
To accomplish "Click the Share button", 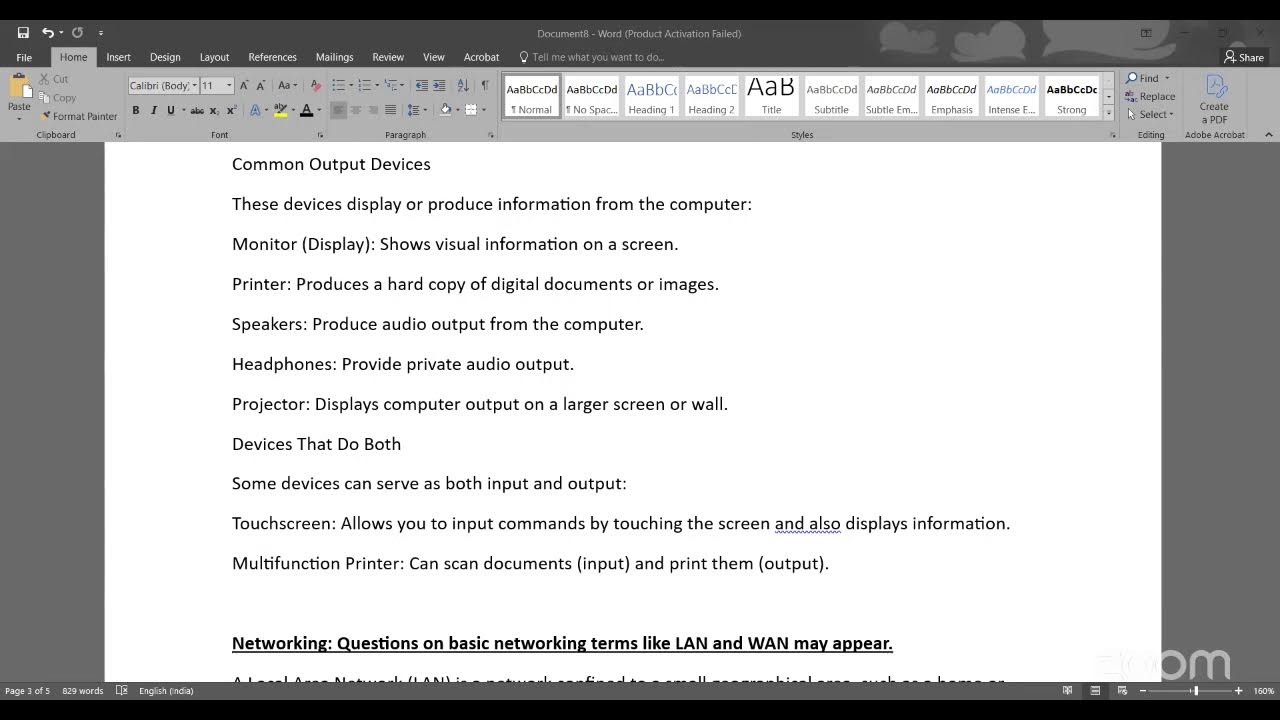I will [x=1245, y=57].
